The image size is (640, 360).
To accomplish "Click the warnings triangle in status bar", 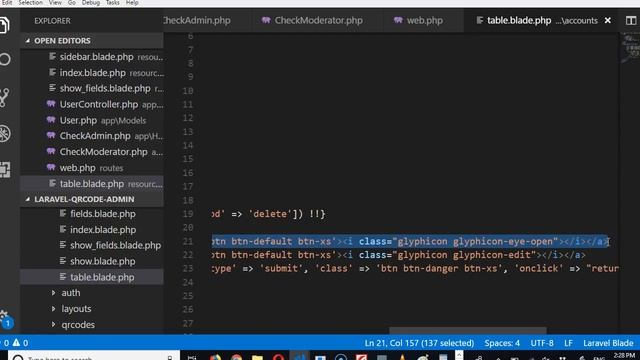I will point(16,343).
